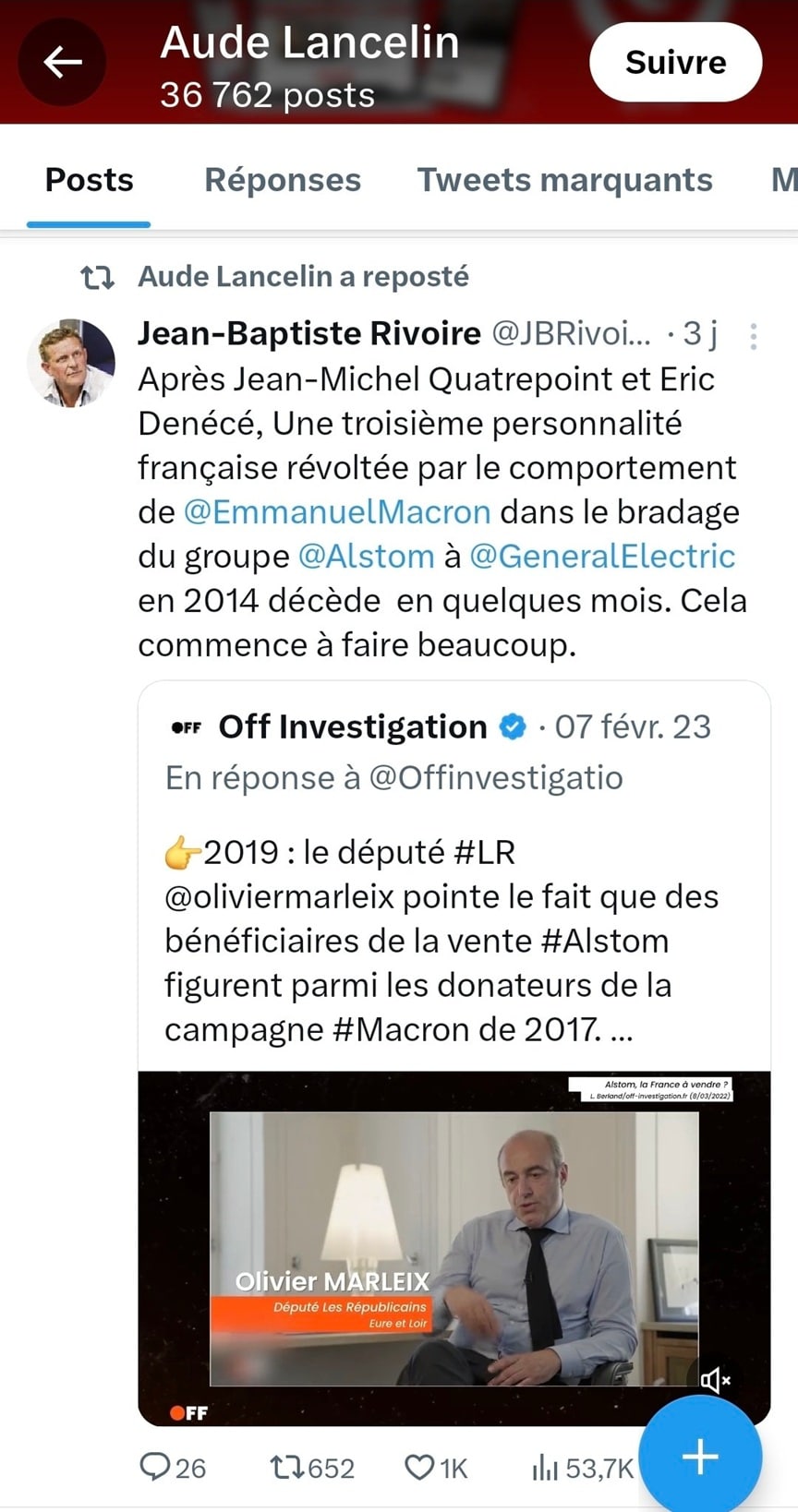Open the three-dot post options menu
The image size is (798, 1512).
754,336
